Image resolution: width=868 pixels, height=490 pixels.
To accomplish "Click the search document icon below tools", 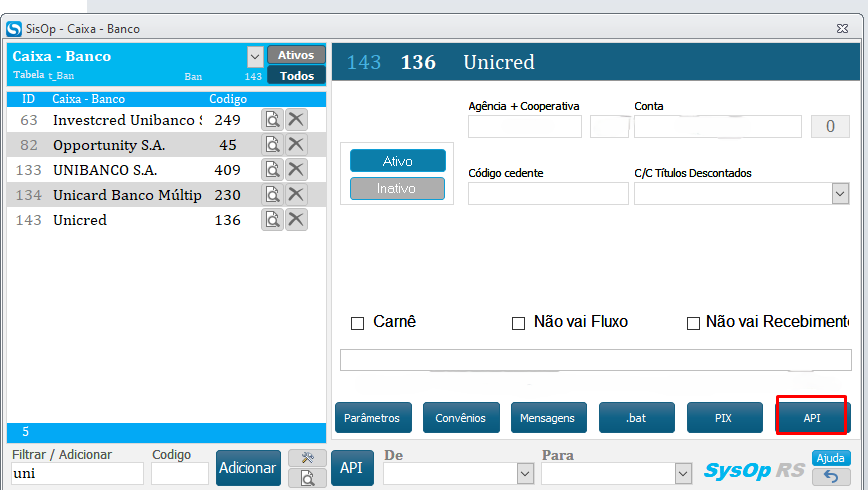I will point(307,478).
